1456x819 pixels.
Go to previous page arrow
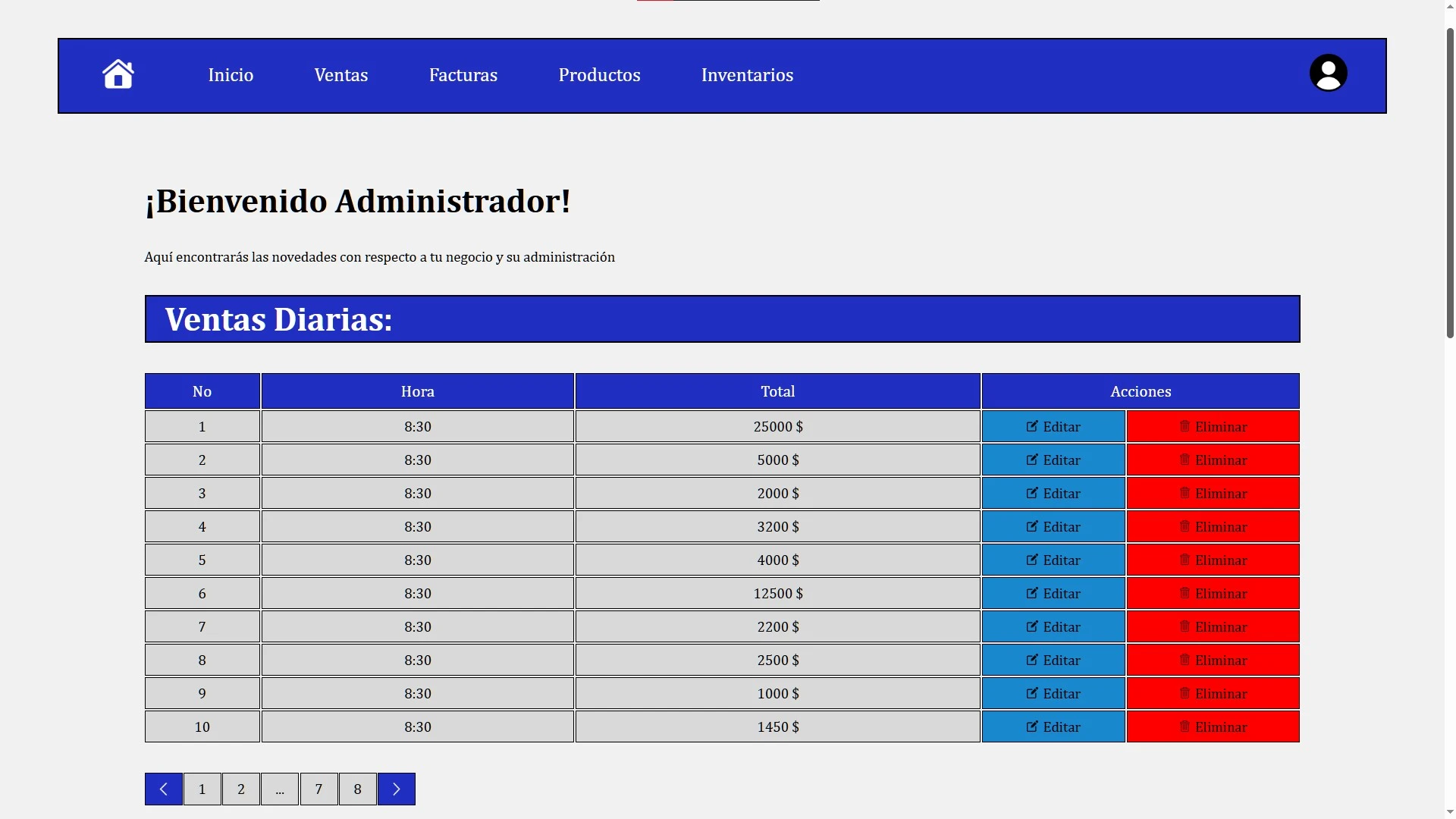(x=164, y=789)
